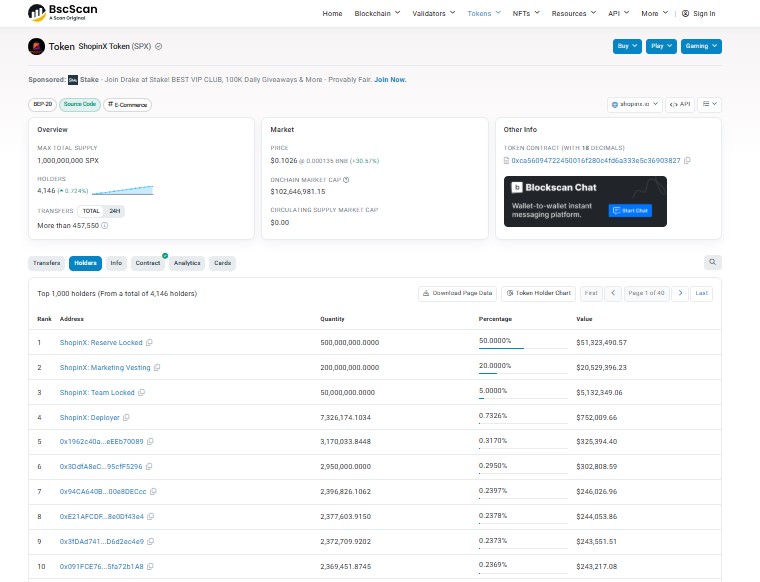760x582 pixels.
Task: Open ShopinX: Reserve Locked address
Action: [x=101, y=343]
